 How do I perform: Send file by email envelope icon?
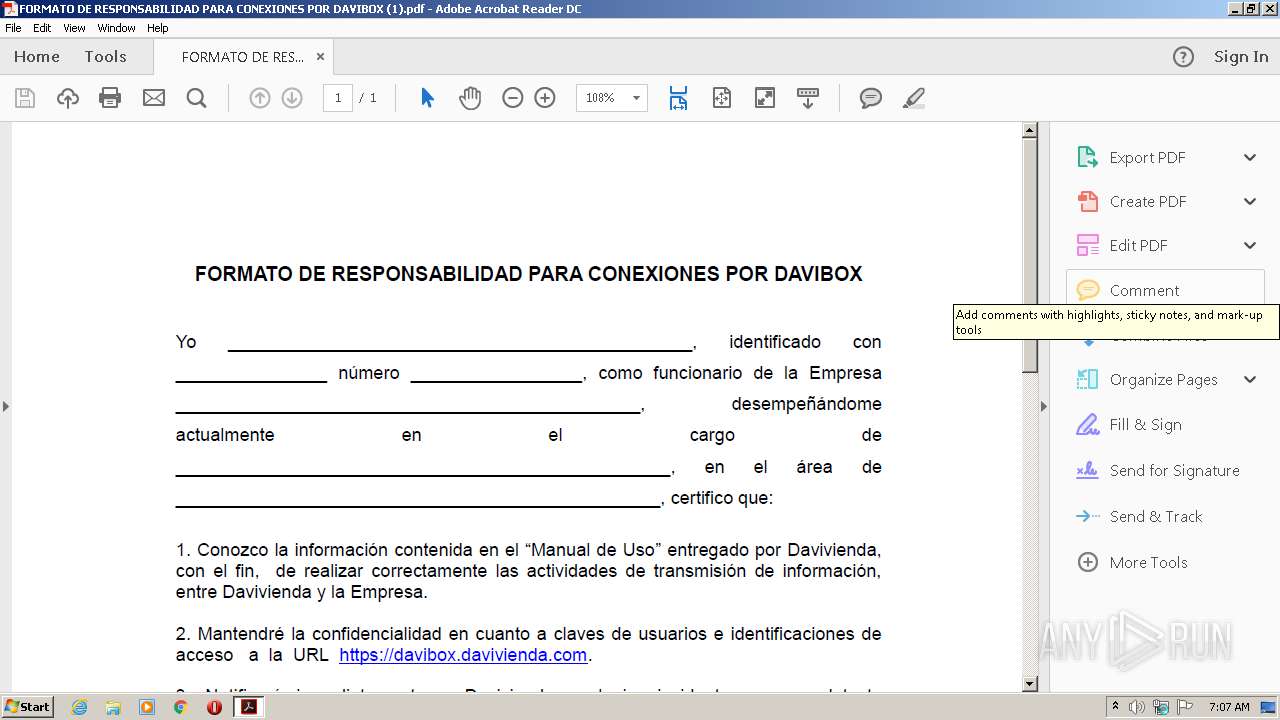click(x=154, y=98)
